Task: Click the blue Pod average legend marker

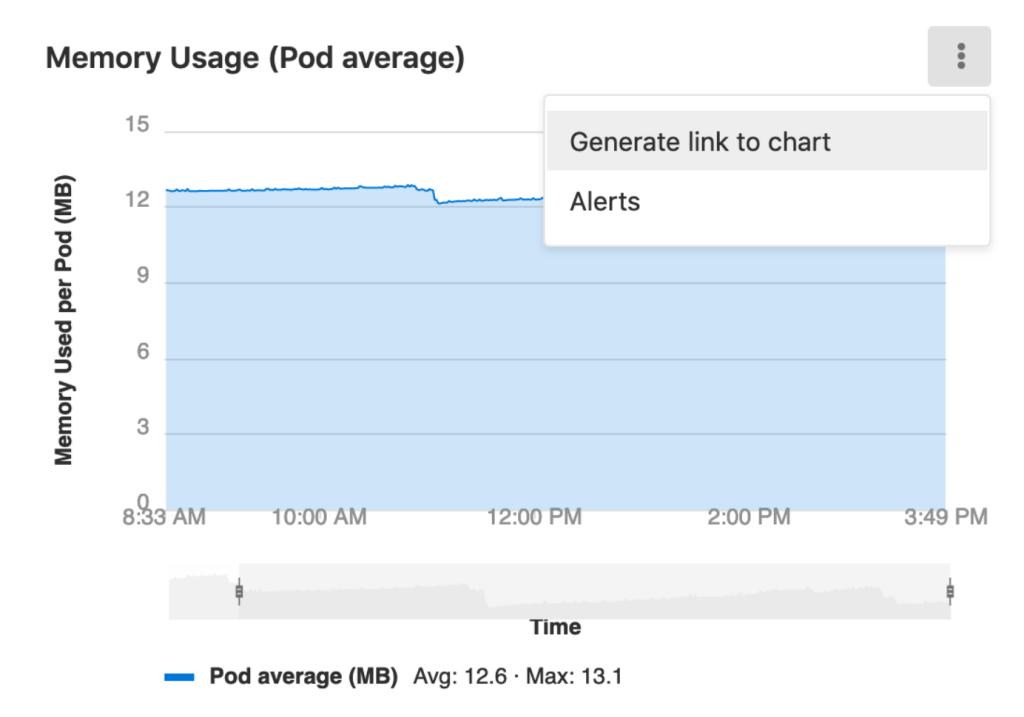Action: 180,675
